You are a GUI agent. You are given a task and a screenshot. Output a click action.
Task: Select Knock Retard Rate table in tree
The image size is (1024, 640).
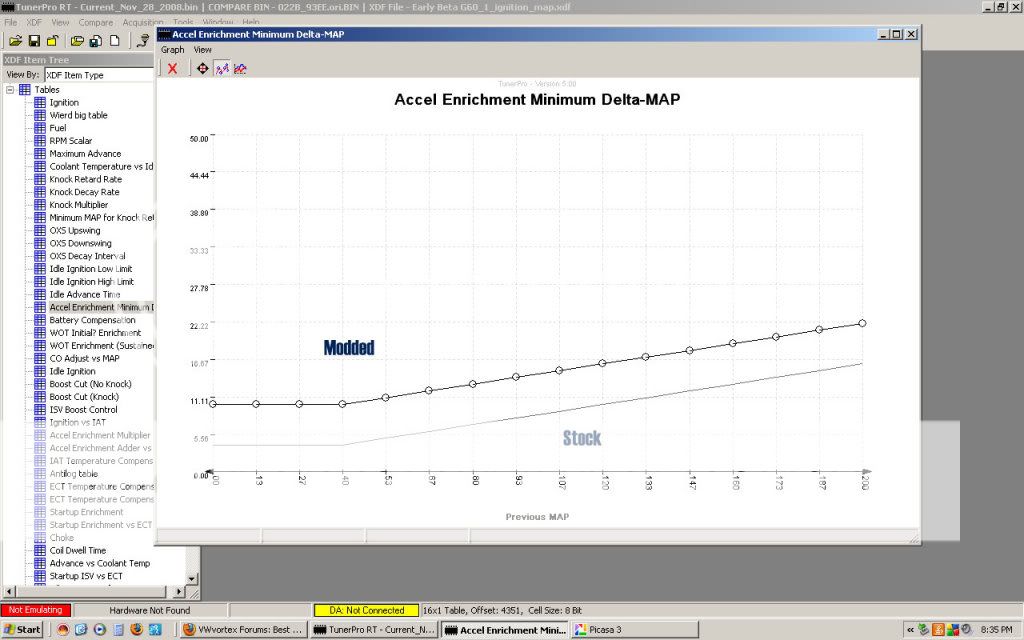(85, 179)
